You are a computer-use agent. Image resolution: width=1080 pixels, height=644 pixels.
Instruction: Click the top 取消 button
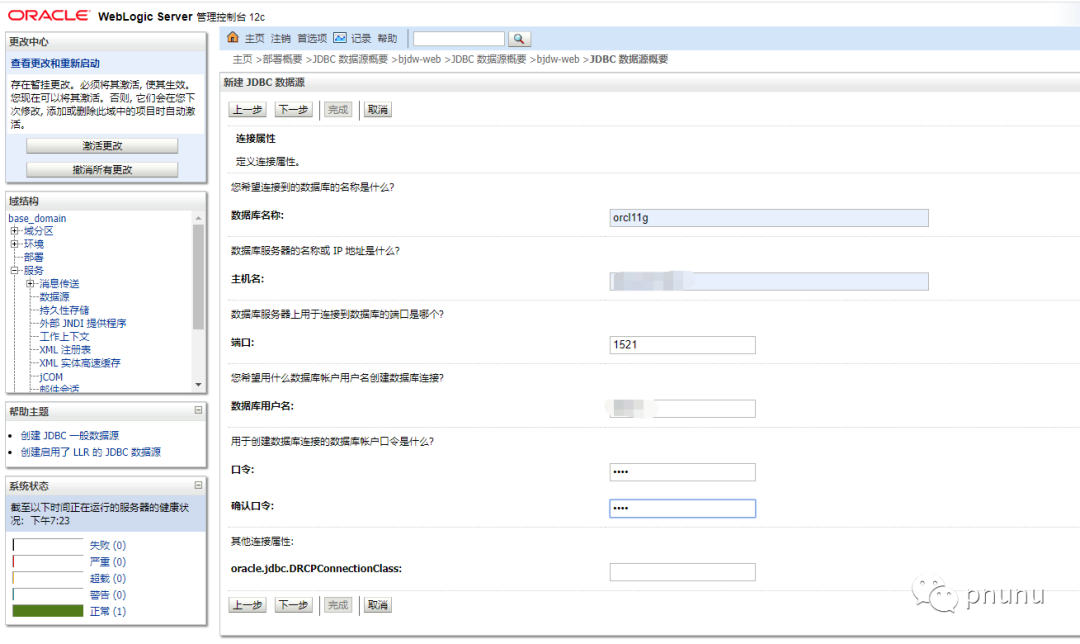point(377,110)
